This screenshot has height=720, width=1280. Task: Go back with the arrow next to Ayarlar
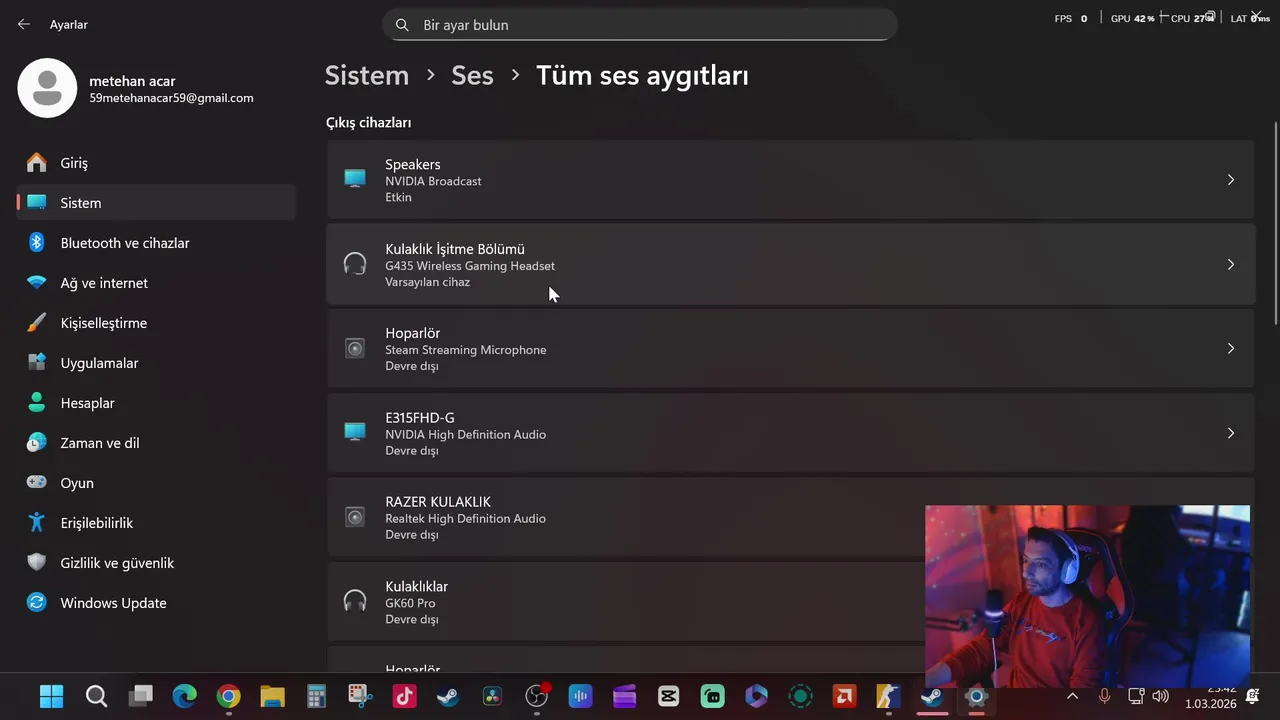tap(24, 24)
